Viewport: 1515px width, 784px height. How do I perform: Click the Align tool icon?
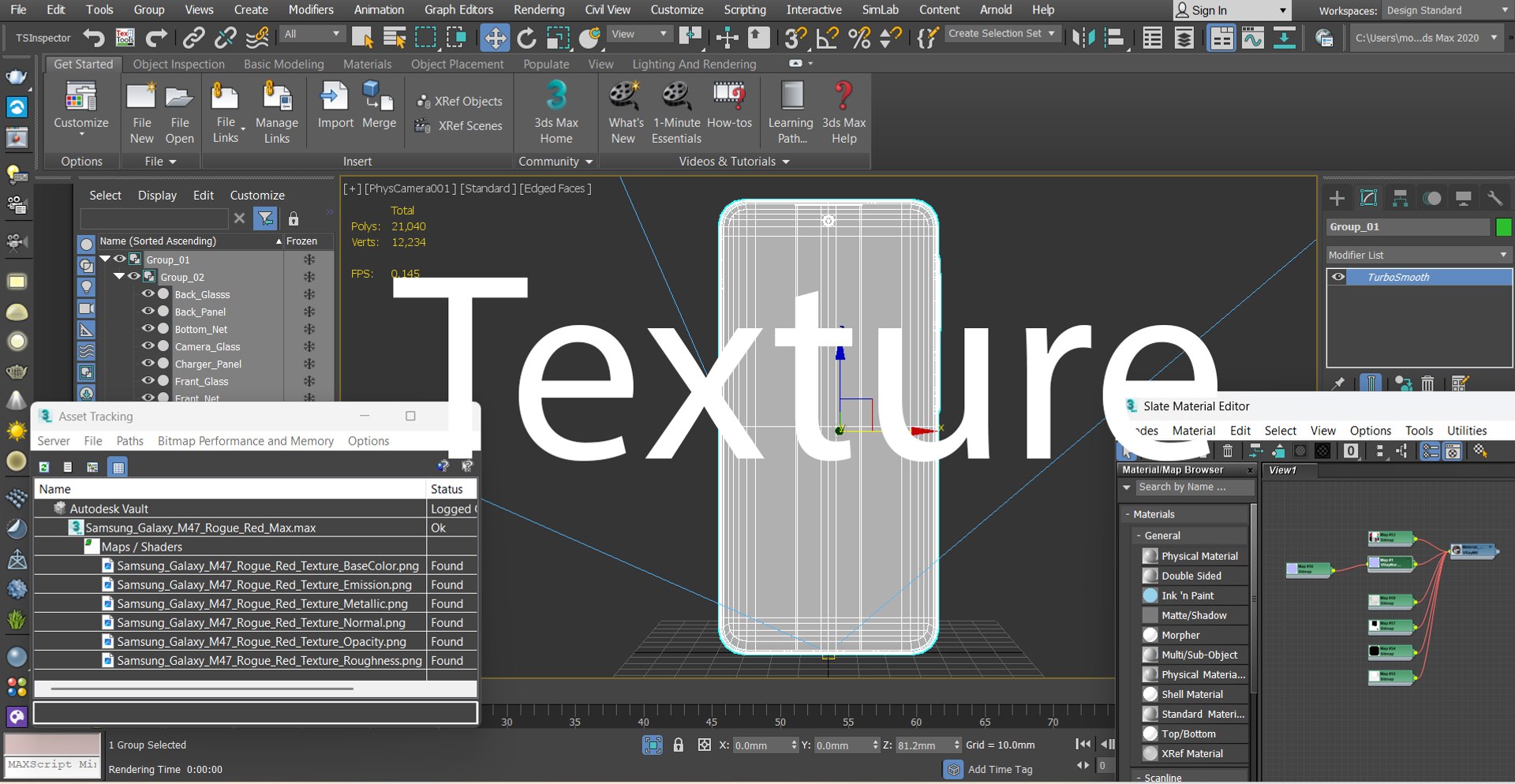click(x=1114, y=38)
